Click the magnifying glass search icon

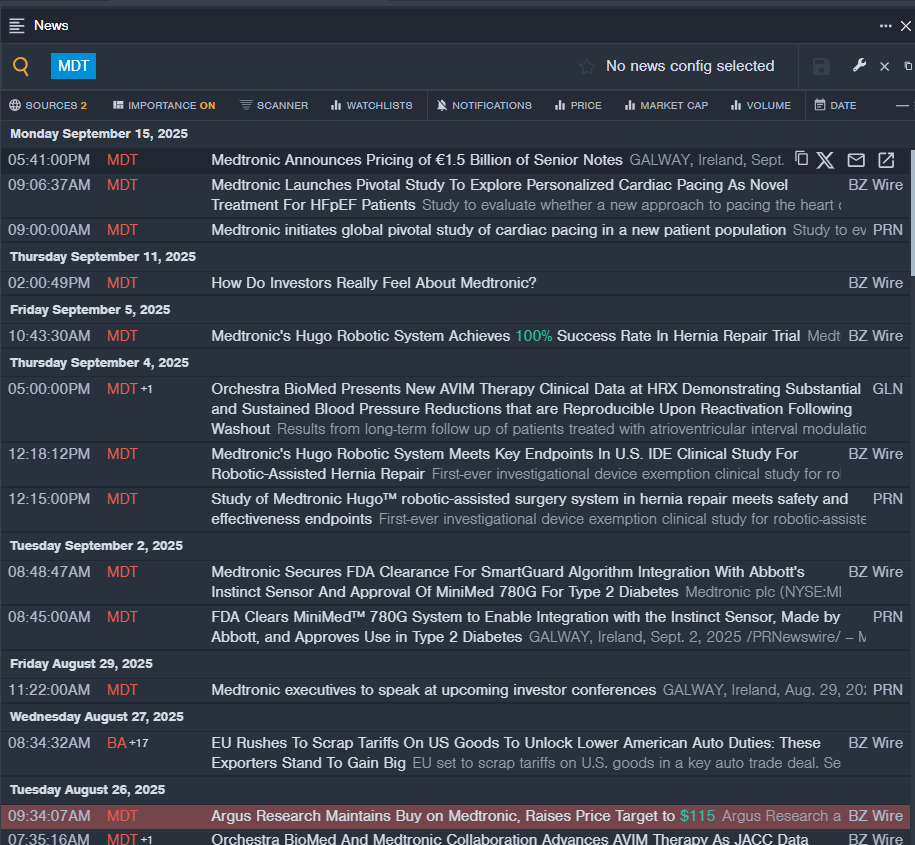tap(21, 67)
